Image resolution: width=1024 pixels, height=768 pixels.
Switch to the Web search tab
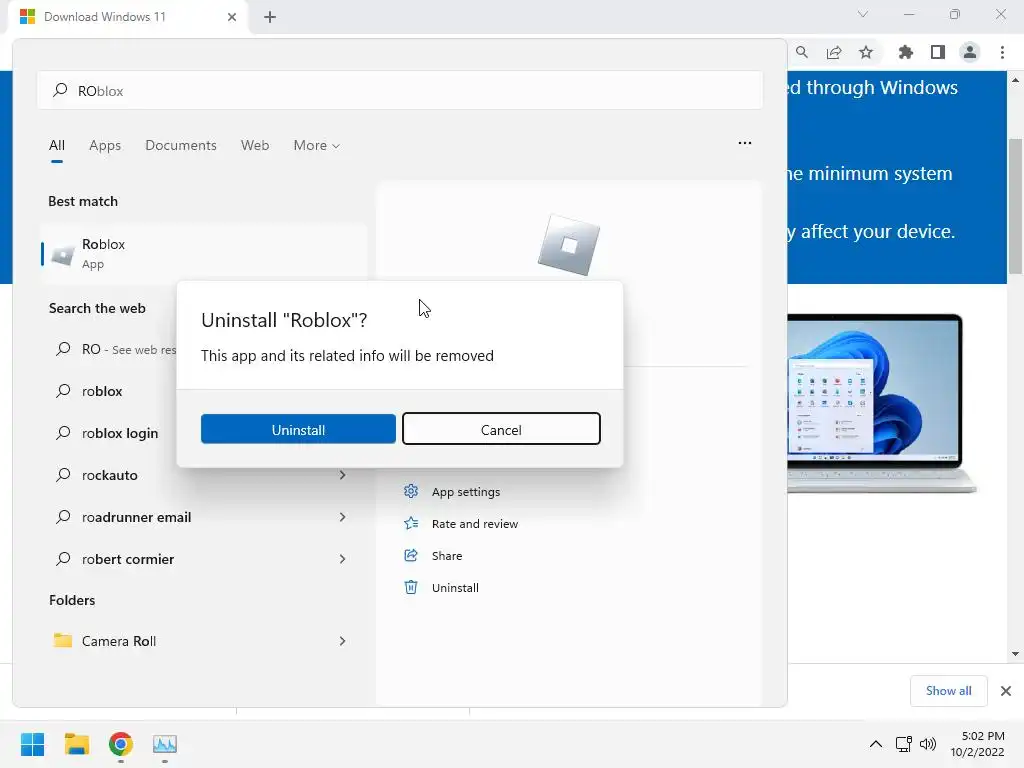click(255, 145)
